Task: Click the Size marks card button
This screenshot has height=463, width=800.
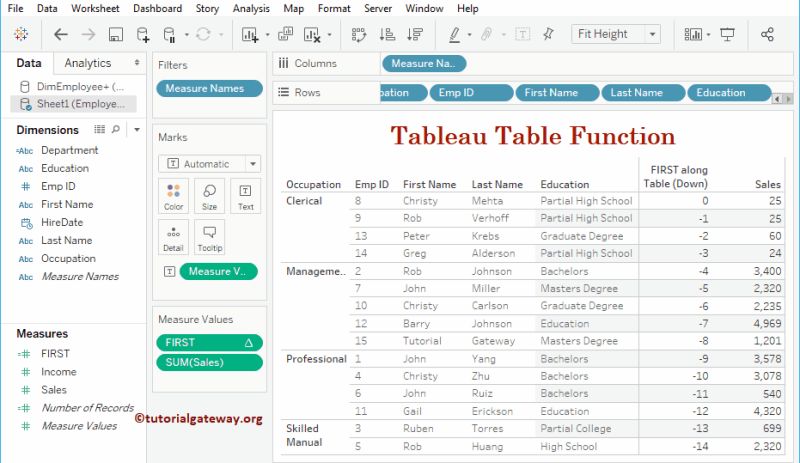Action: (x=209, y=197)
